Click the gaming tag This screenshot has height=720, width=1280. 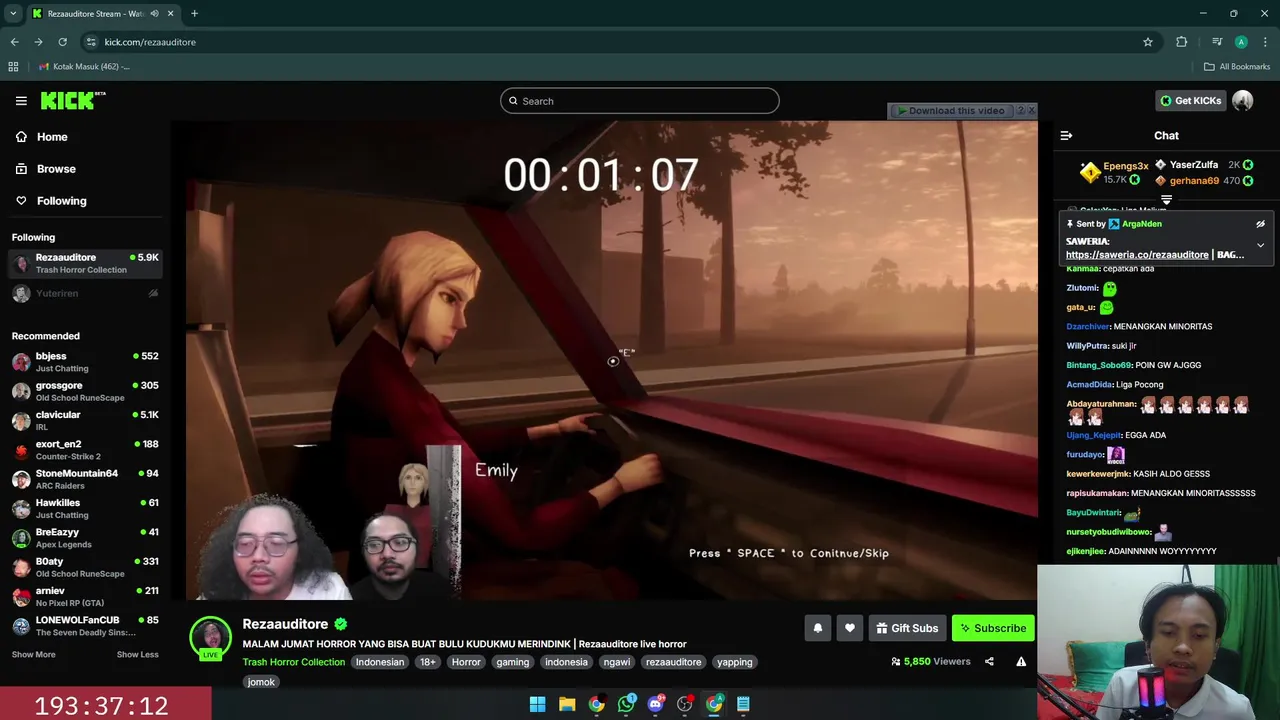tap(513, 662)
